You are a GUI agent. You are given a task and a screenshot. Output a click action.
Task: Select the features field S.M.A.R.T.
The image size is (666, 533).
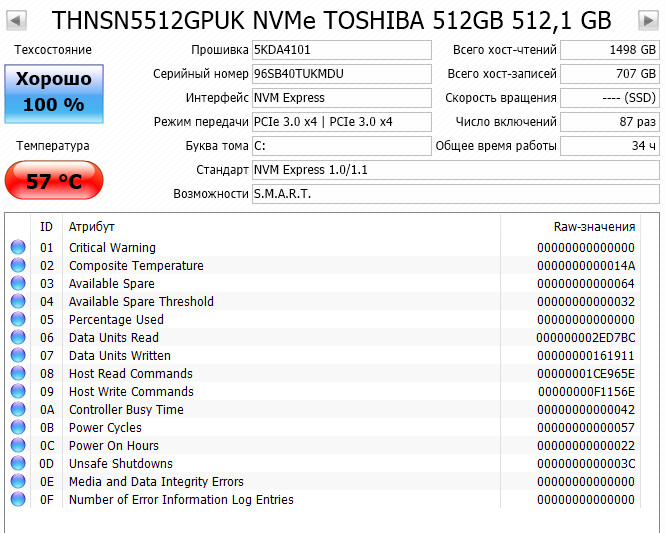[x=456, y=194]
